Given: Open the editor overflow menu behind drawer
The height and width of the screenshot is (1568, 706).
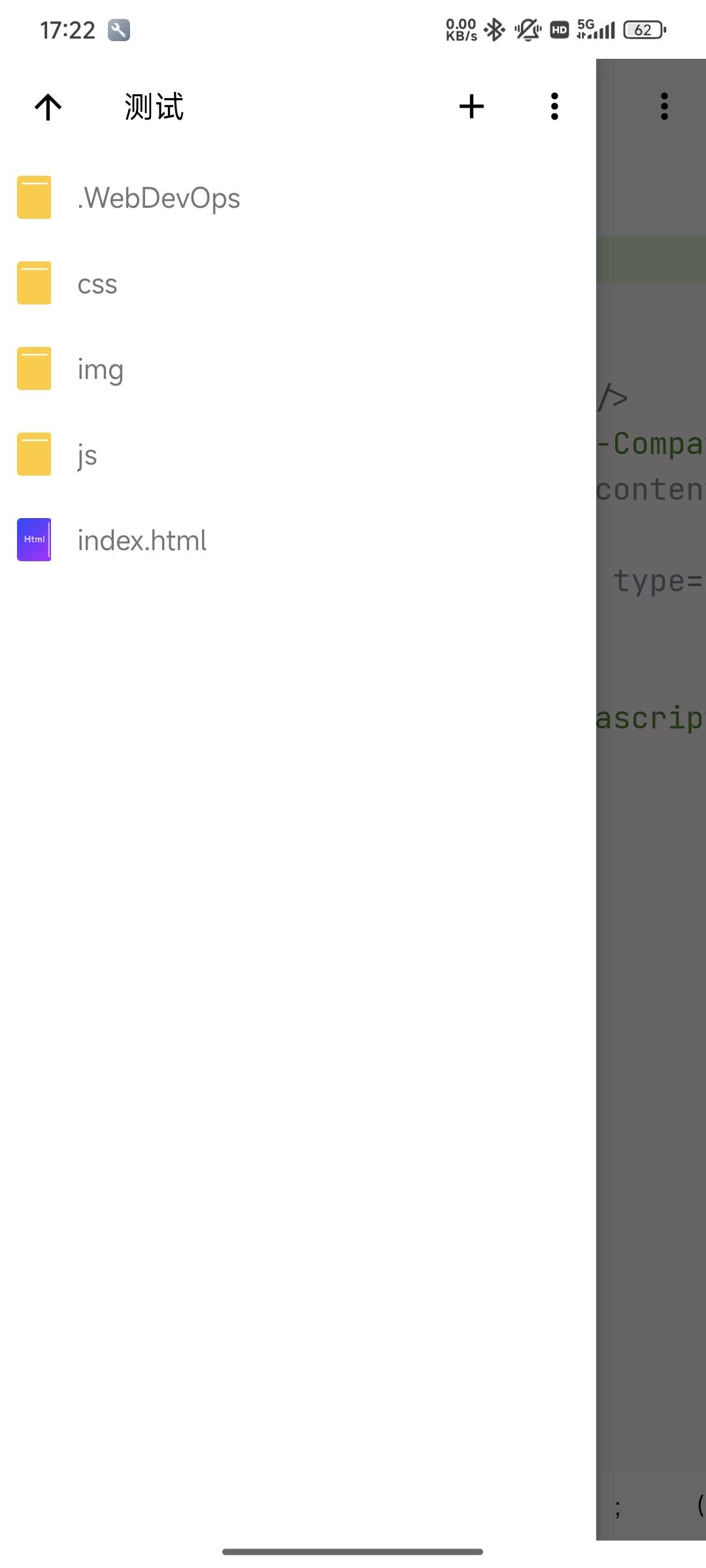Looking at the screenshot, I should point(664,106).
